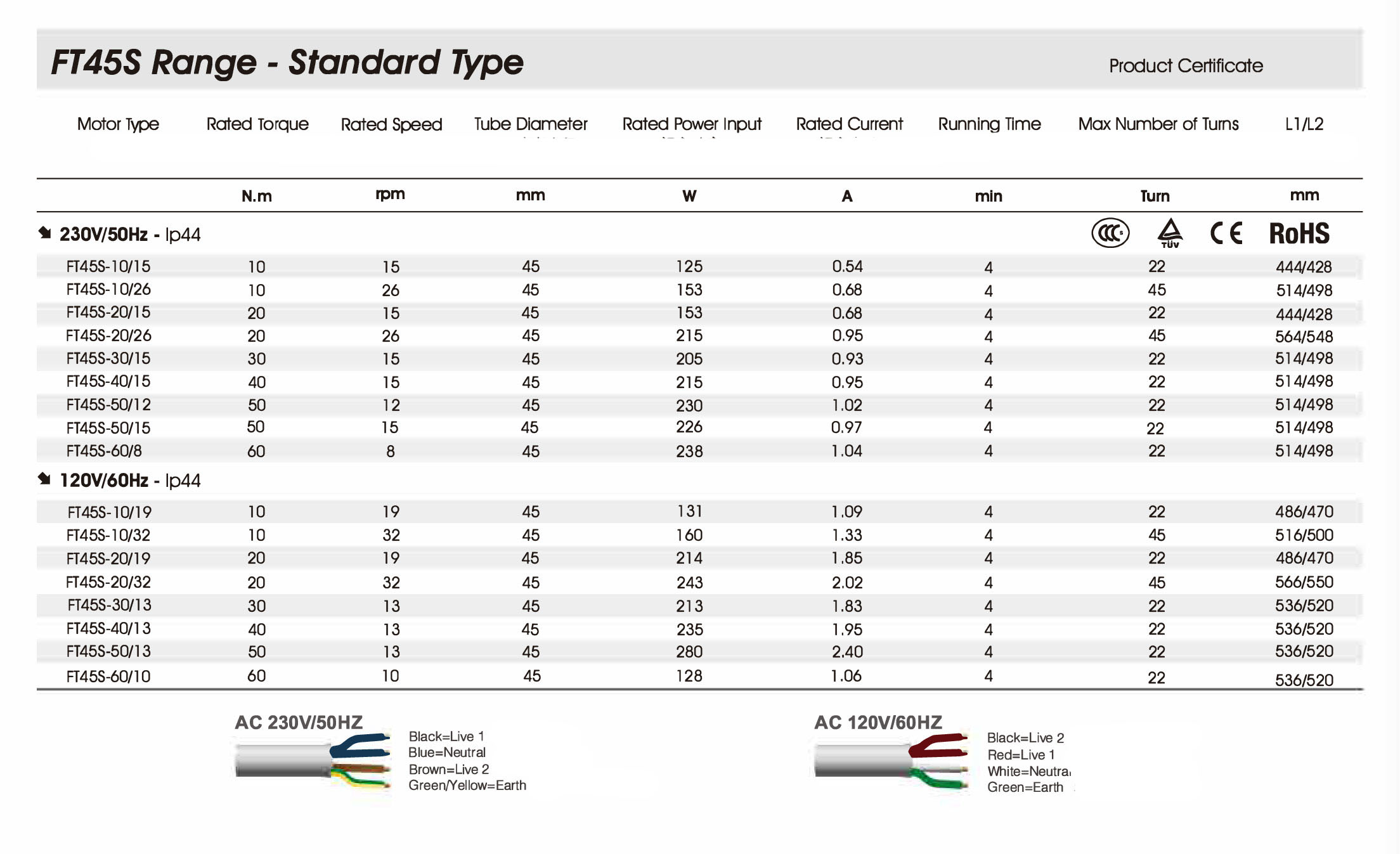Click the CE mark icon
The image size is (1400, 854).
pyautogui.click(x=1226, y=233)
